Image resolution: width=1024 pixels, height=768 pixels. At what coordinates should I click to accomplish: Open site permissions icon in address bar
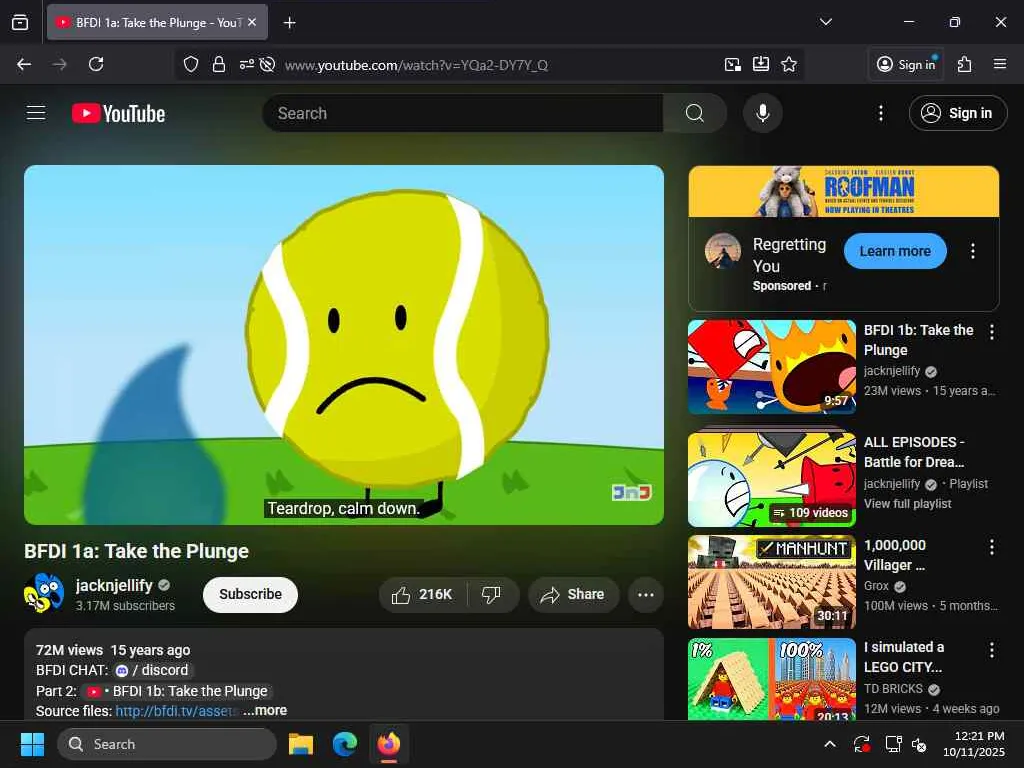(x=246, y=64)
